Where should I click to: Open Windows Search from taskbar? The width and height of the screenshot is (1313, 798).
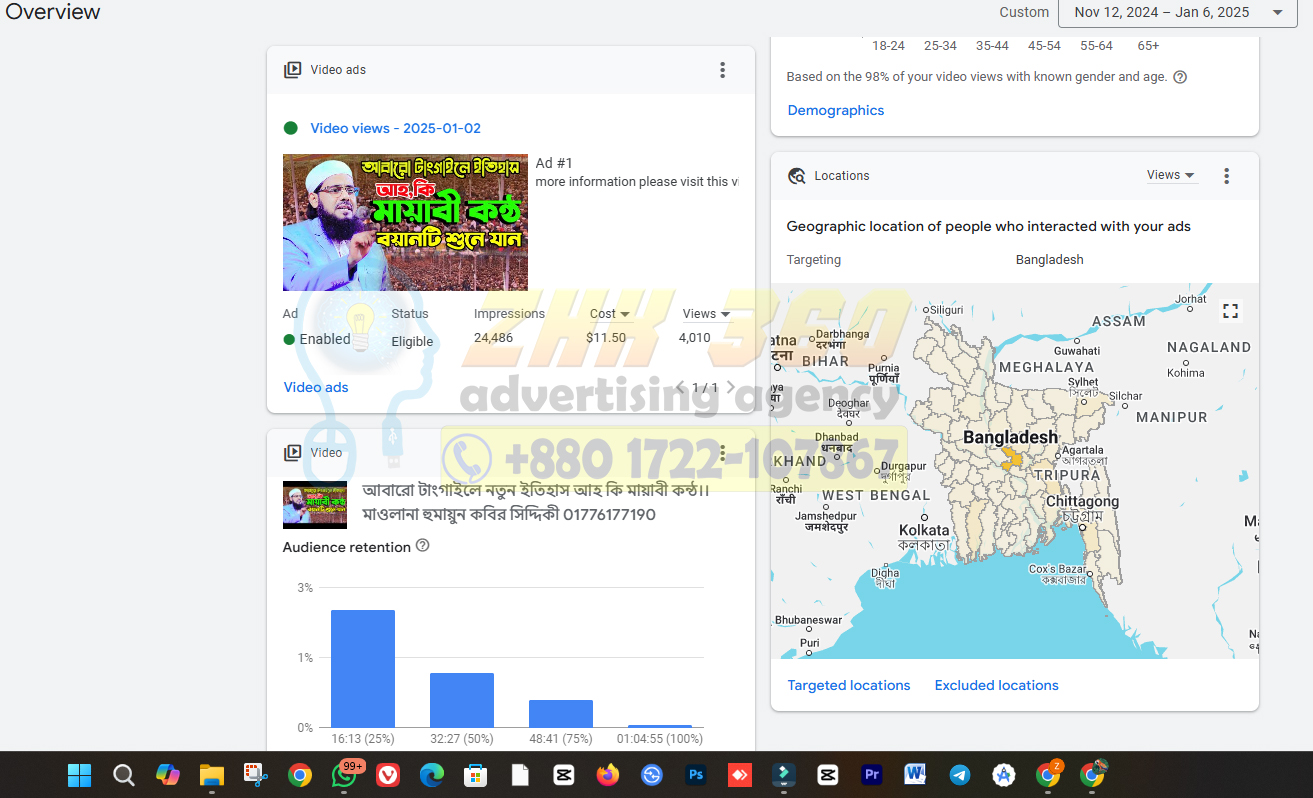123,775
